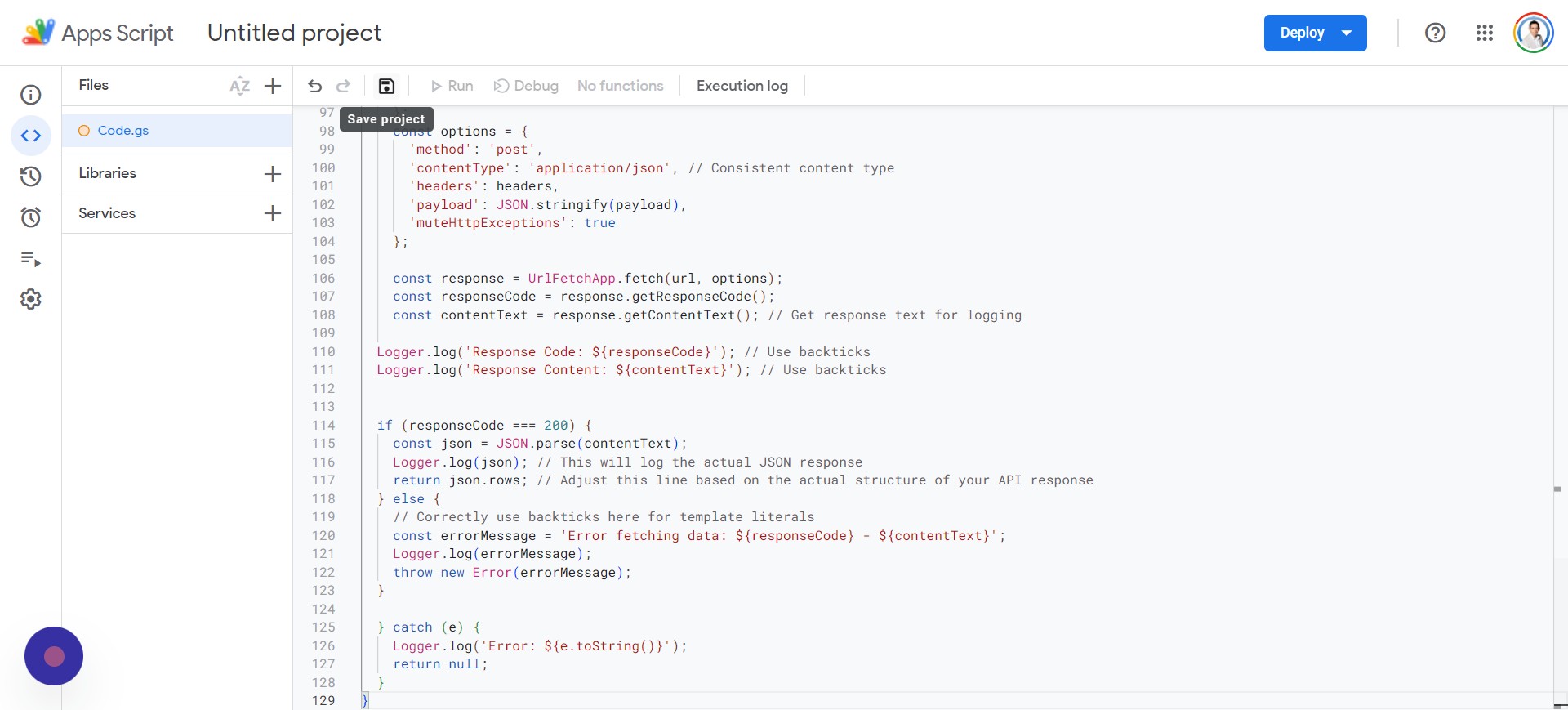Click the Services section label
This screenshot has height=710, width=1568.
[x=107, y=213]
